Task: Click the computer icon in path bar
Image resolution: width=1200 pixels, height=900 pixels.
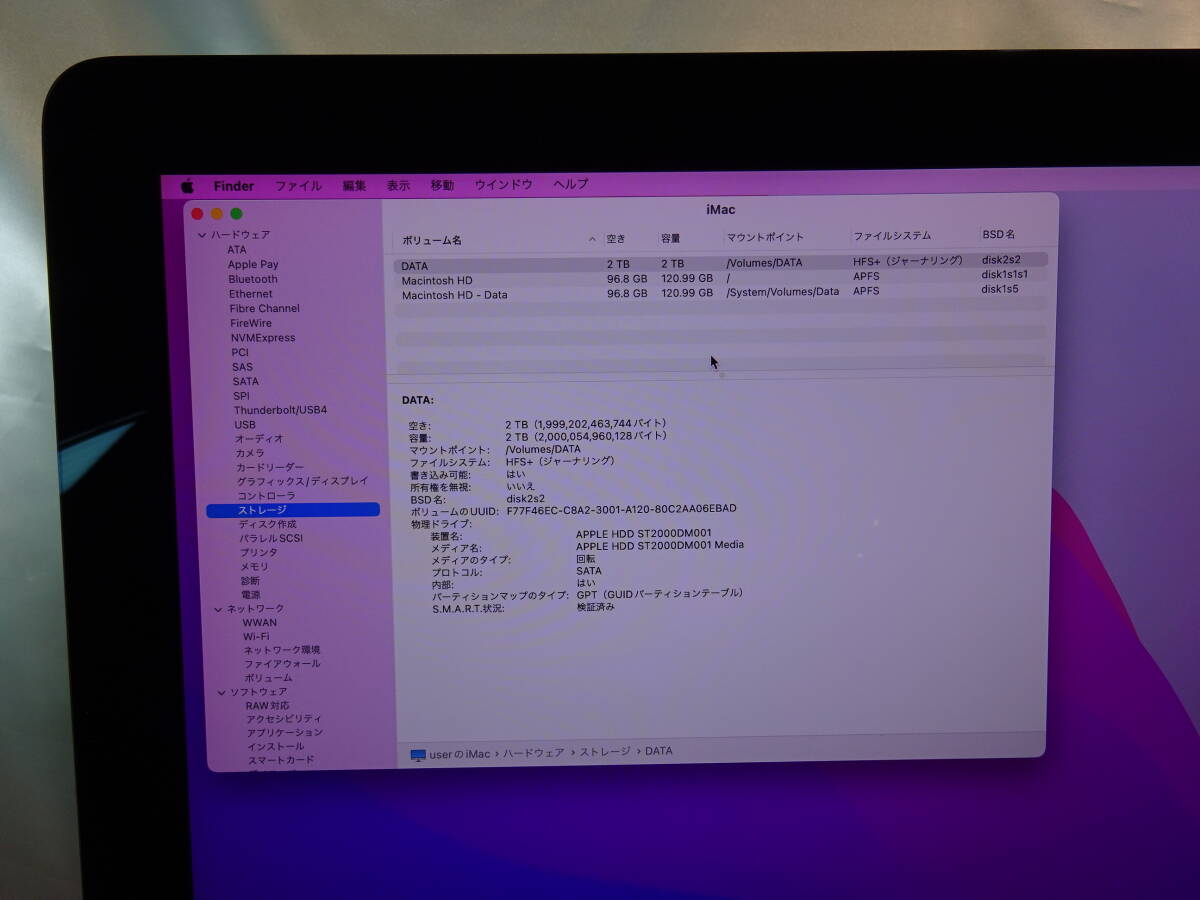Action: click(x=418, y=755)
